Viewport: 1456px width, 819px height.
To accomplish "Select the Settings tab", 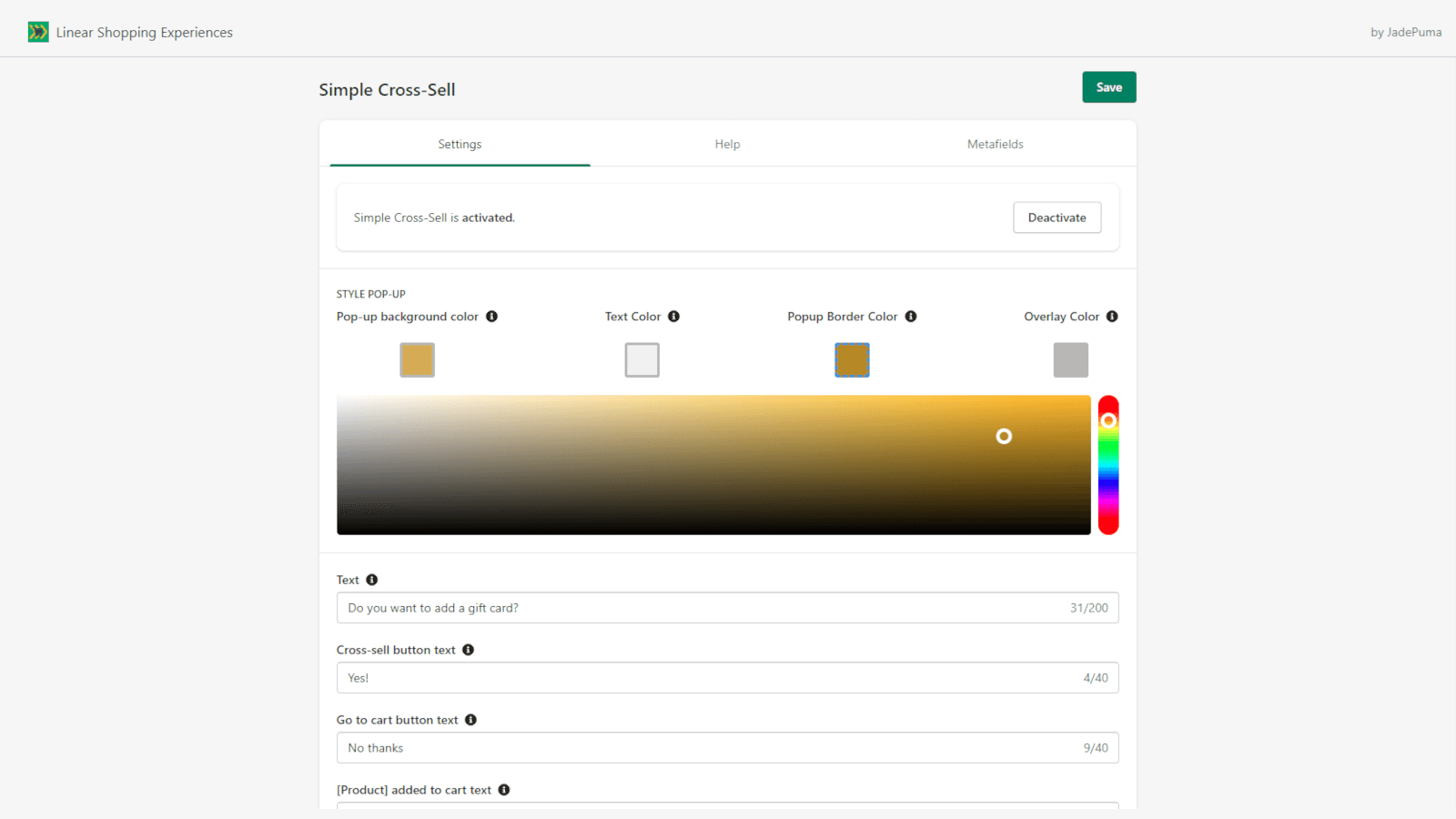I will (x=460, y=143).
